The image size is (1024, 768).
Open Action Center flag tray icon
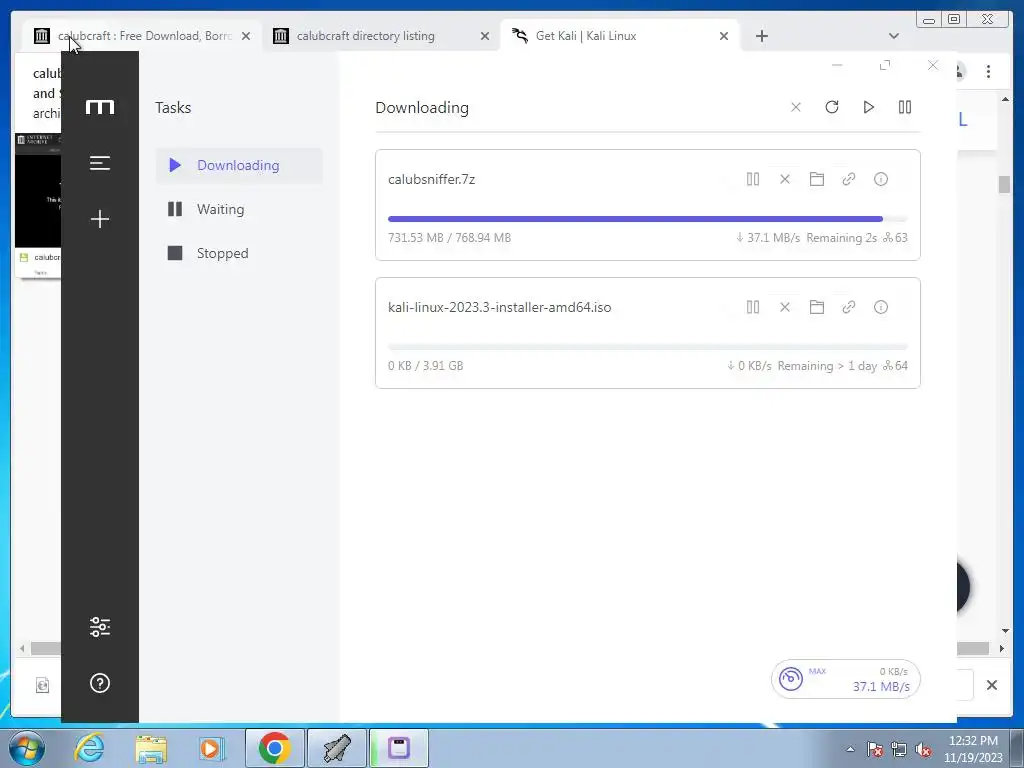875,749
